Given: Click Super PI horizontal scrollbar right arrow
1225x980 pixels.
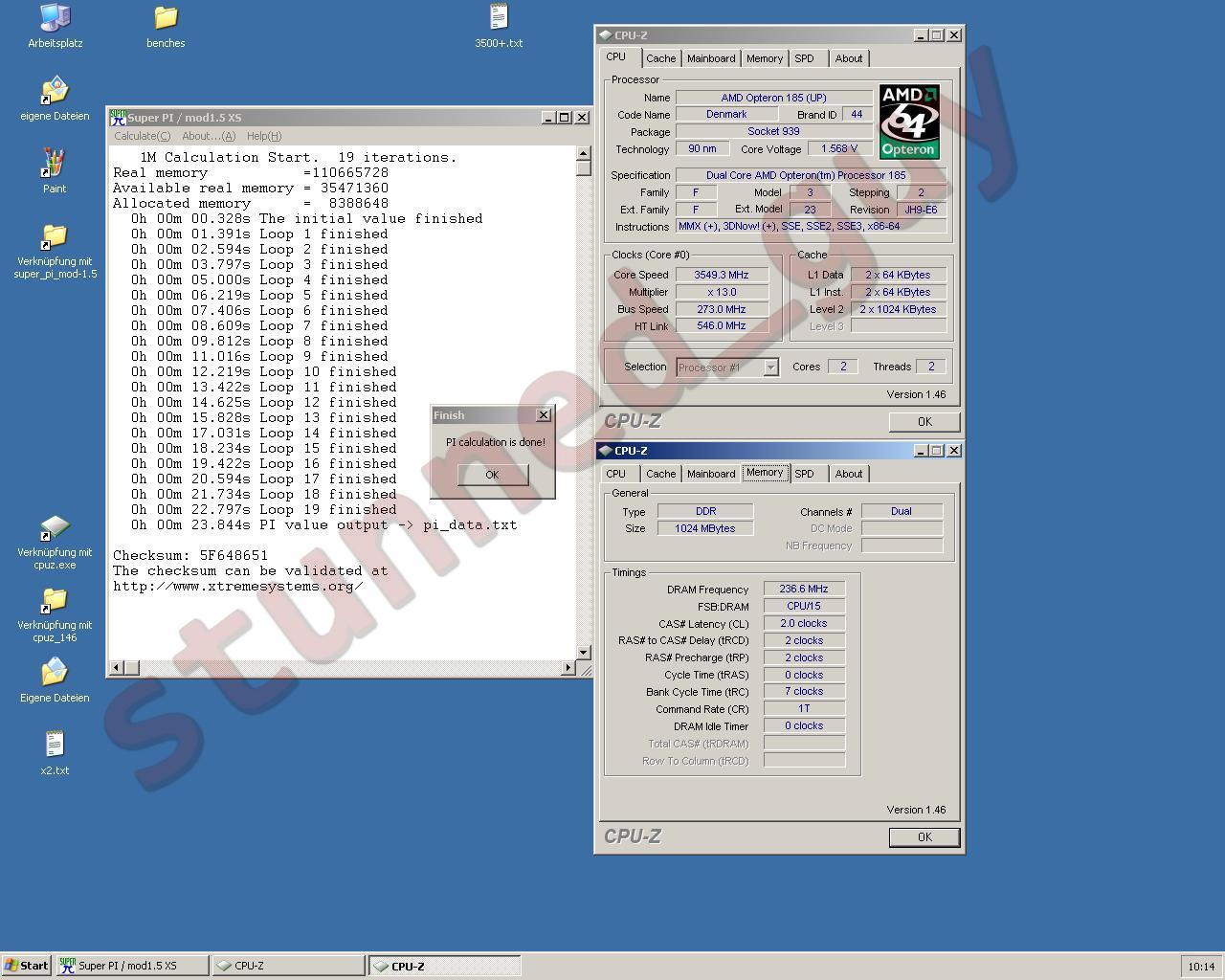Looking at the screenshot, I should point(568,667).
